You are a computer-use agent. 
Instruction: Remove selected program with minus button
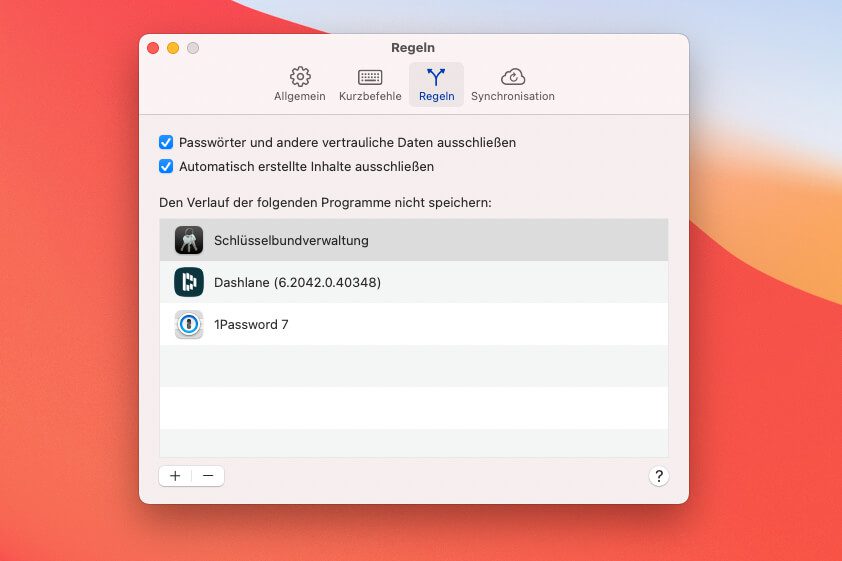(208, 476)
